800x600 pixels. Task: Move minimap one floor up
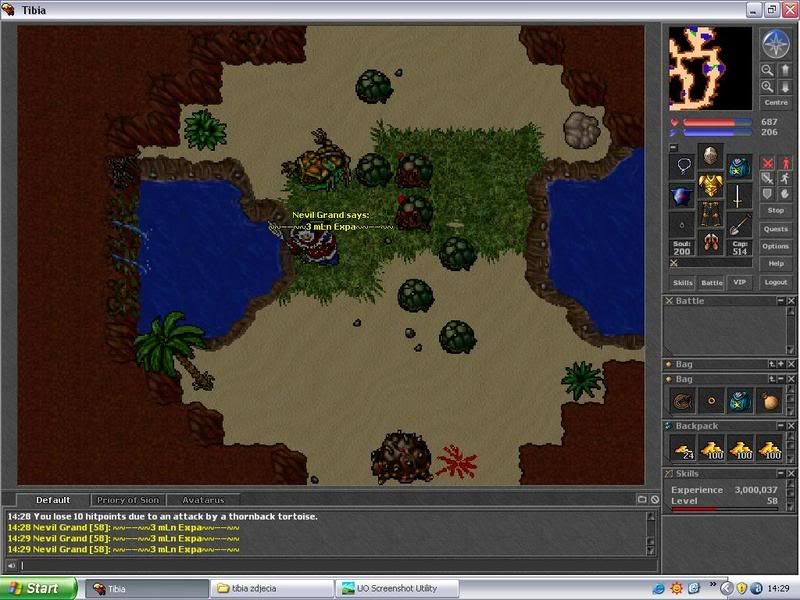pos(785,69)
